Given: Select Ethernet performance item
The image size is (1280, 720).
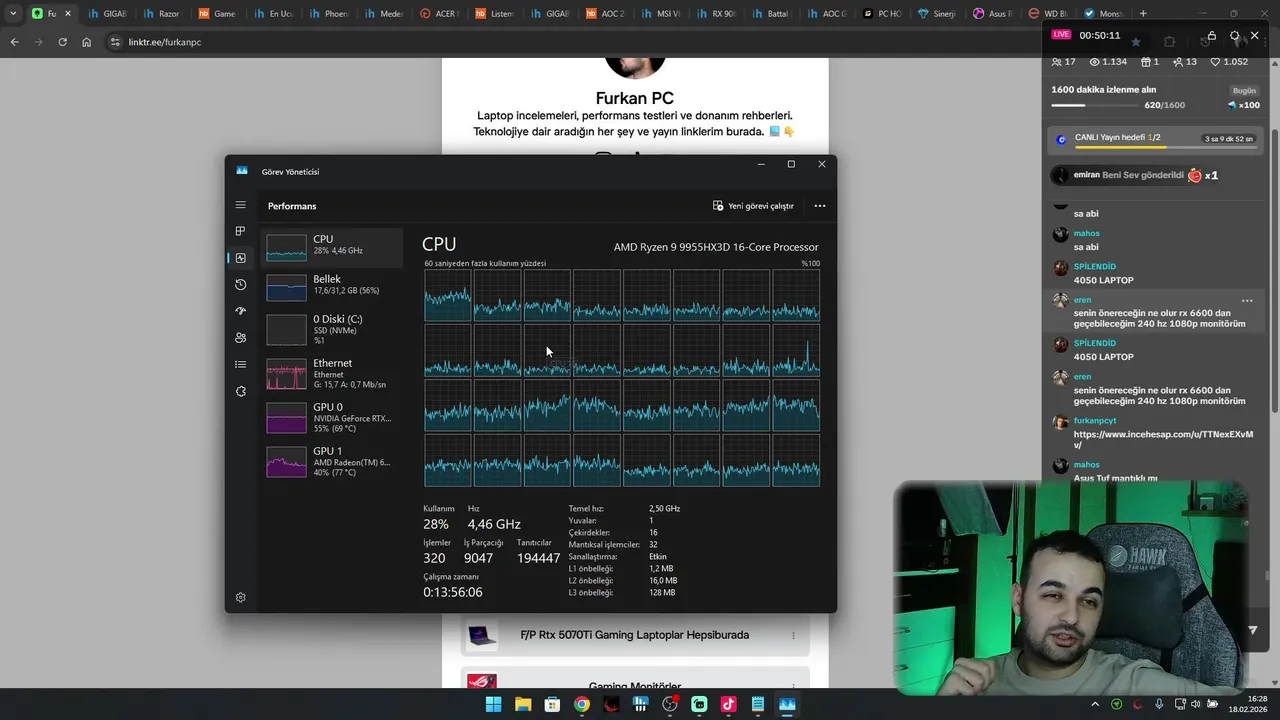Looking at the screenshot, I should point(332,373).
